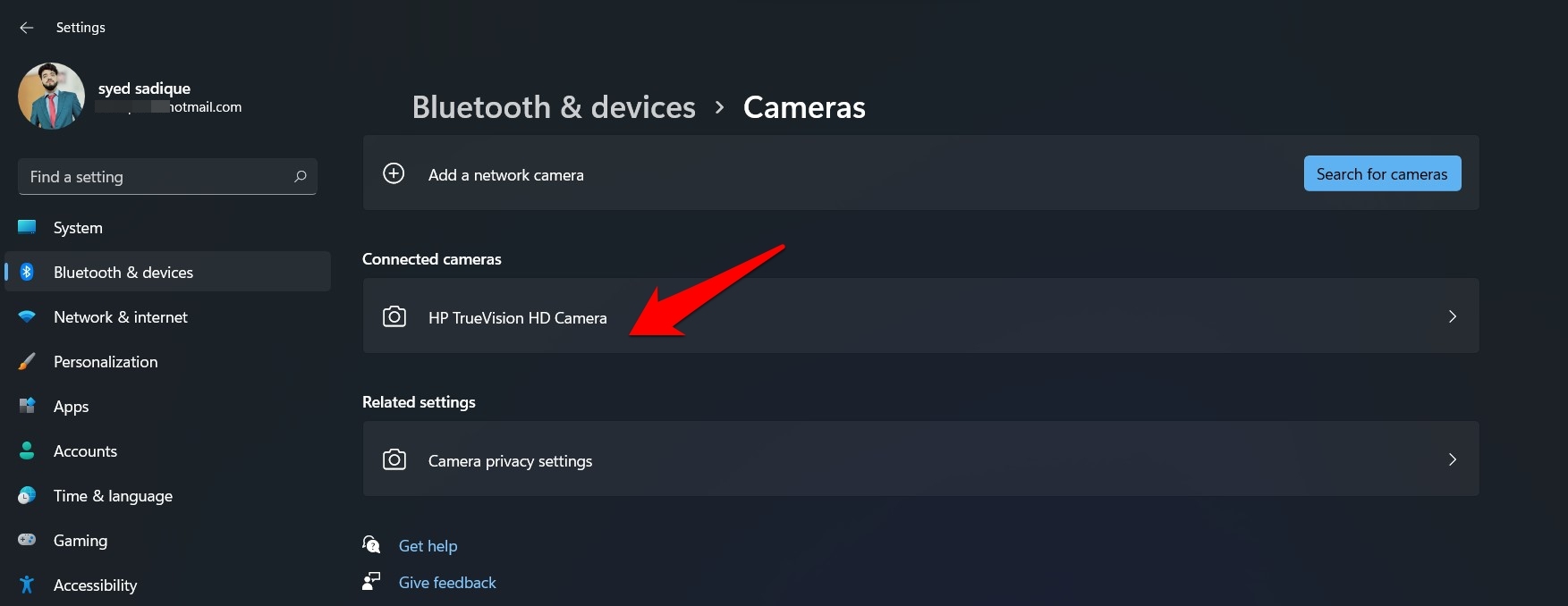
Task: Open the Apps settings category
Action: (71, 407)
